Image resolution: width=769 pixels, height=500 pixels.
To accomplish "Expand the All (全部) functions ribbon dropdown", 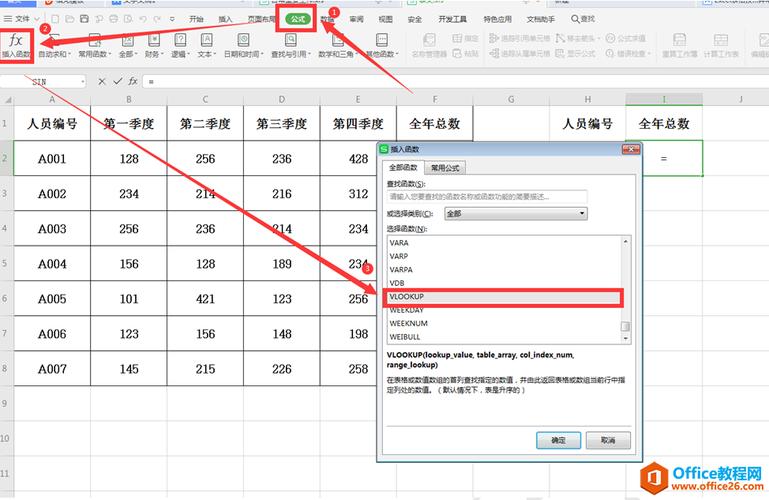I will click(128, 45).
